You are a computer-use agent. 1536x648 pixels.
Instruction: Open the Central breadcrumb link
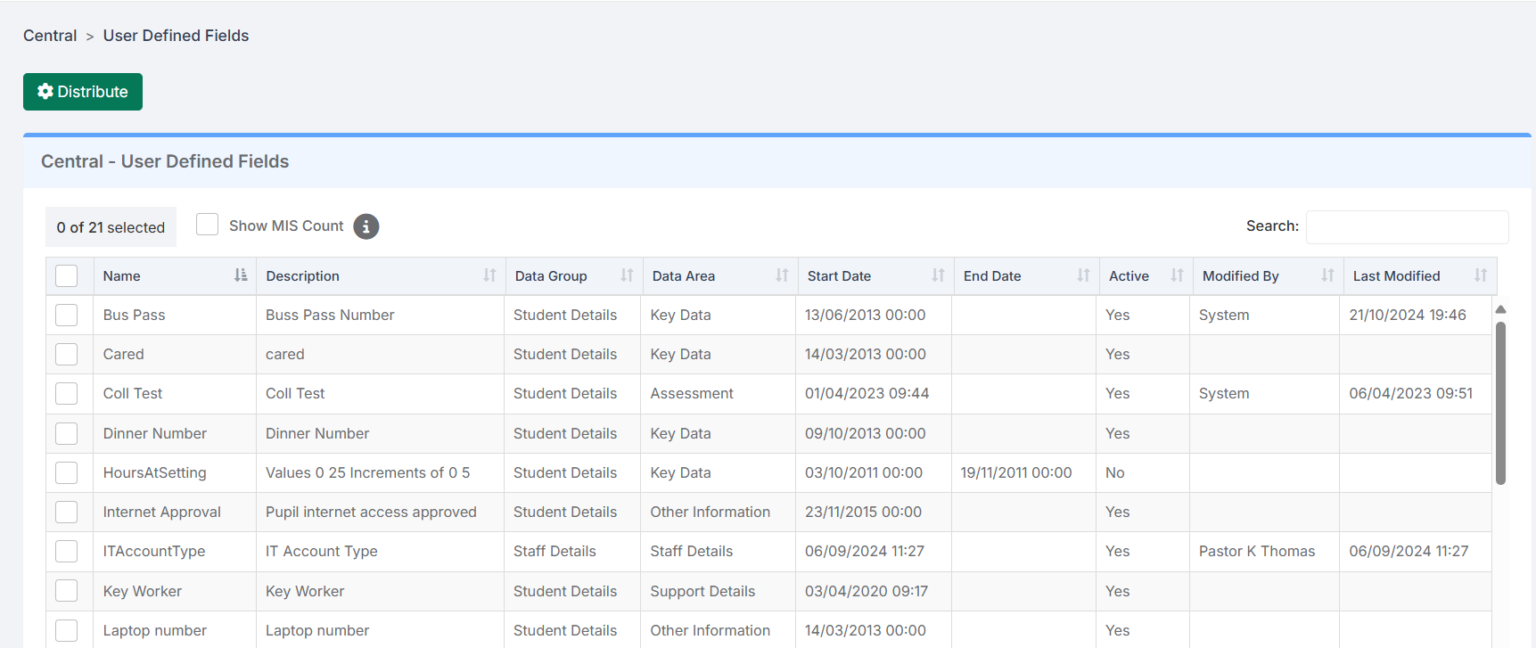coord(50,35)
